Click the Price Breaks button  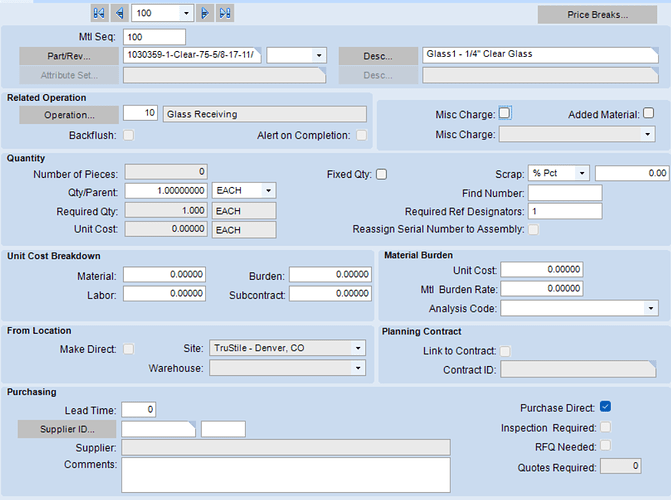coord(597,15)
